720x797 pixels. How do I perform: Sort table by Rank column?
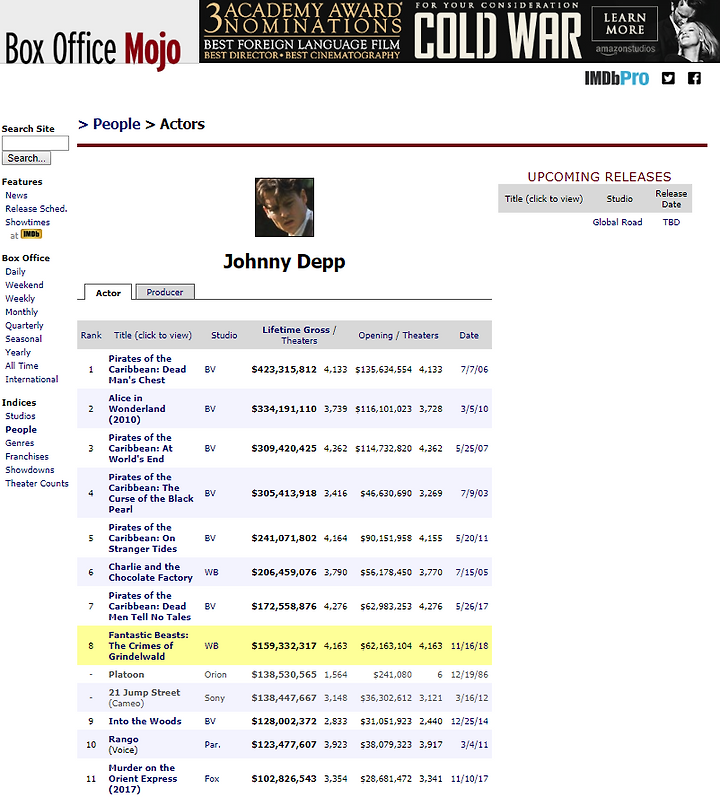tap(91, 335)
